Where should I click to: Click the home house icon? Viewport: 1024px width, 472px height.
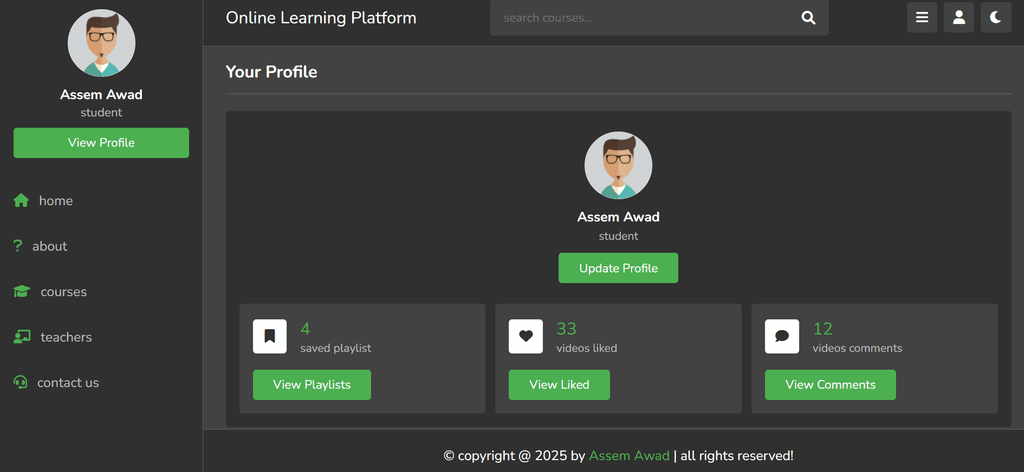point(21,201)
